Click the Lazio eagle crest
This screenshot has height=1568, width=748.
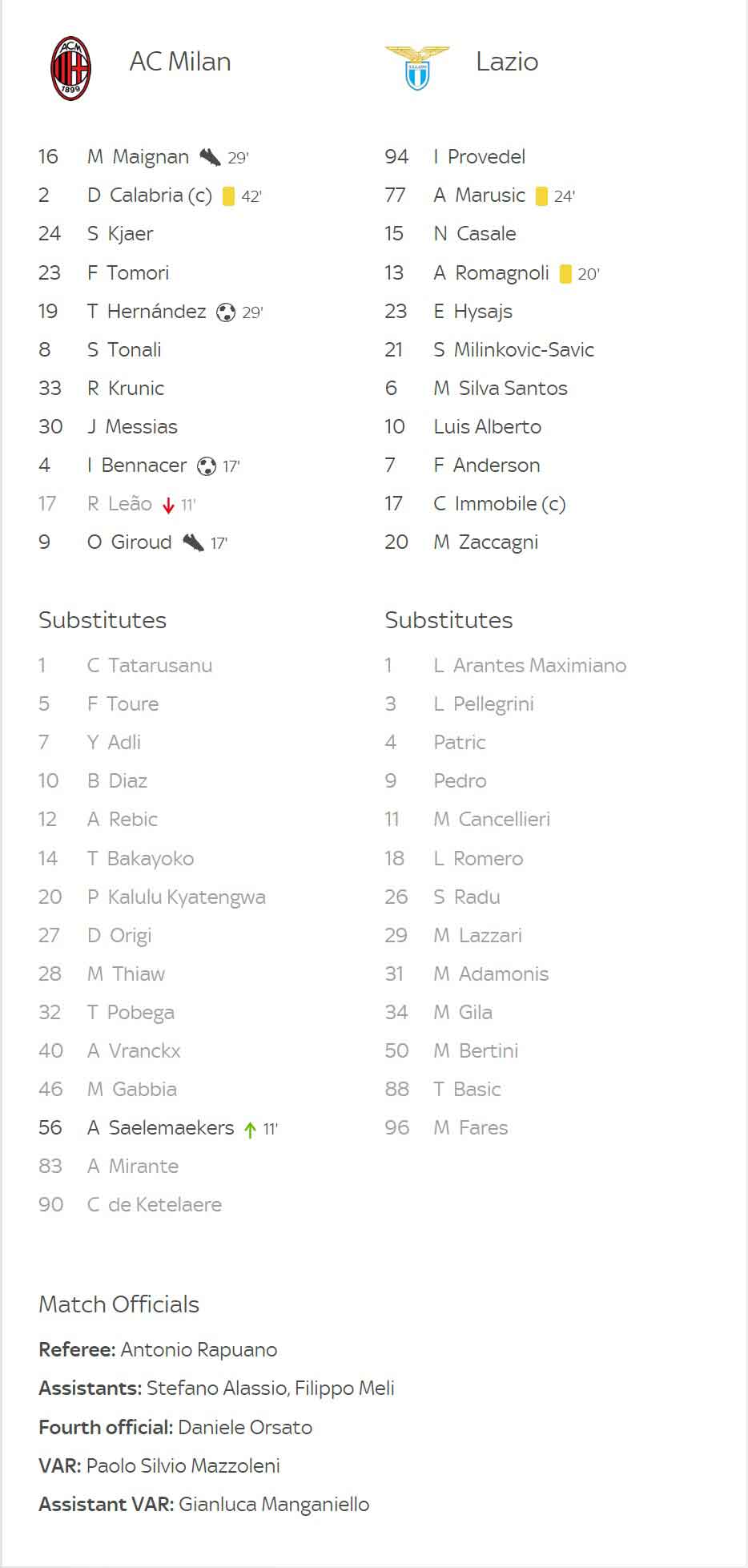[417, 67]
